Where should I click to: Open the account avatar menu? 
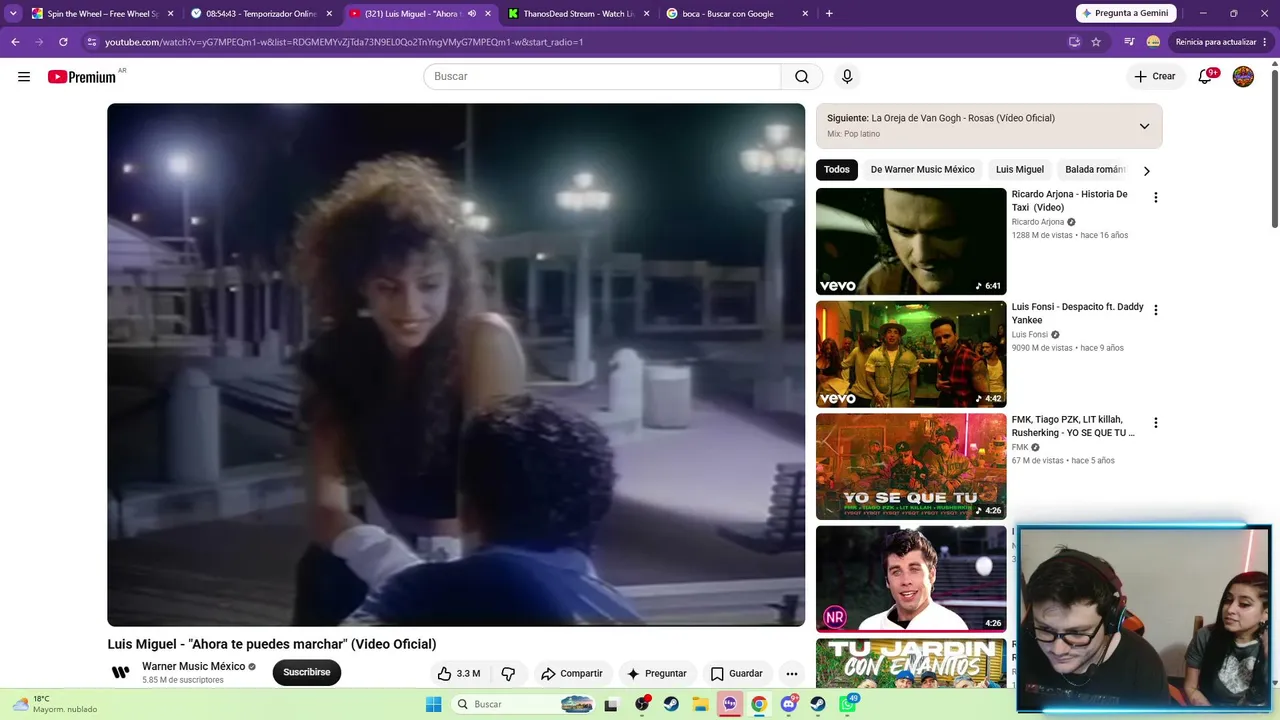click(x=1243, y=77)
